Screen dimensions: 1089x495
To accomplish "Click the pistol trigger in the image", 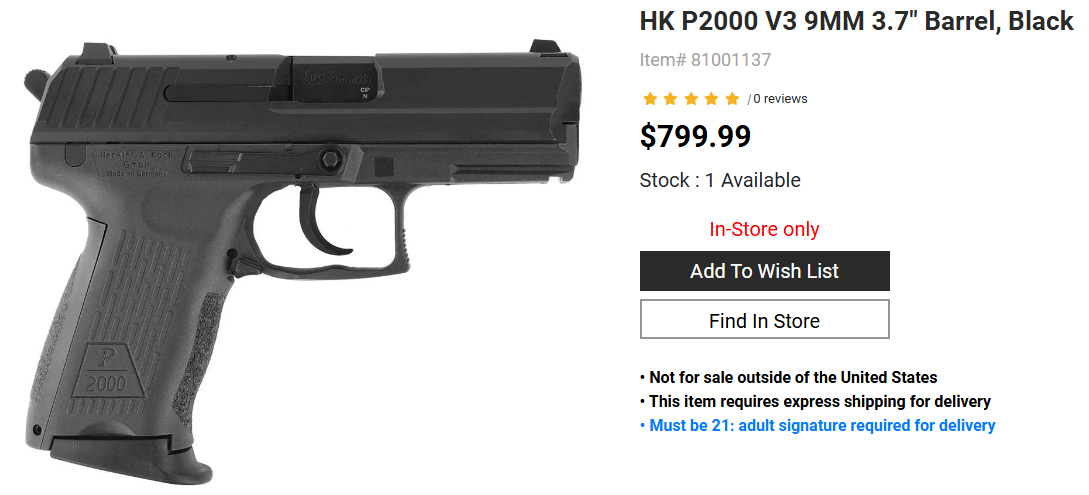I will point(326,222).
